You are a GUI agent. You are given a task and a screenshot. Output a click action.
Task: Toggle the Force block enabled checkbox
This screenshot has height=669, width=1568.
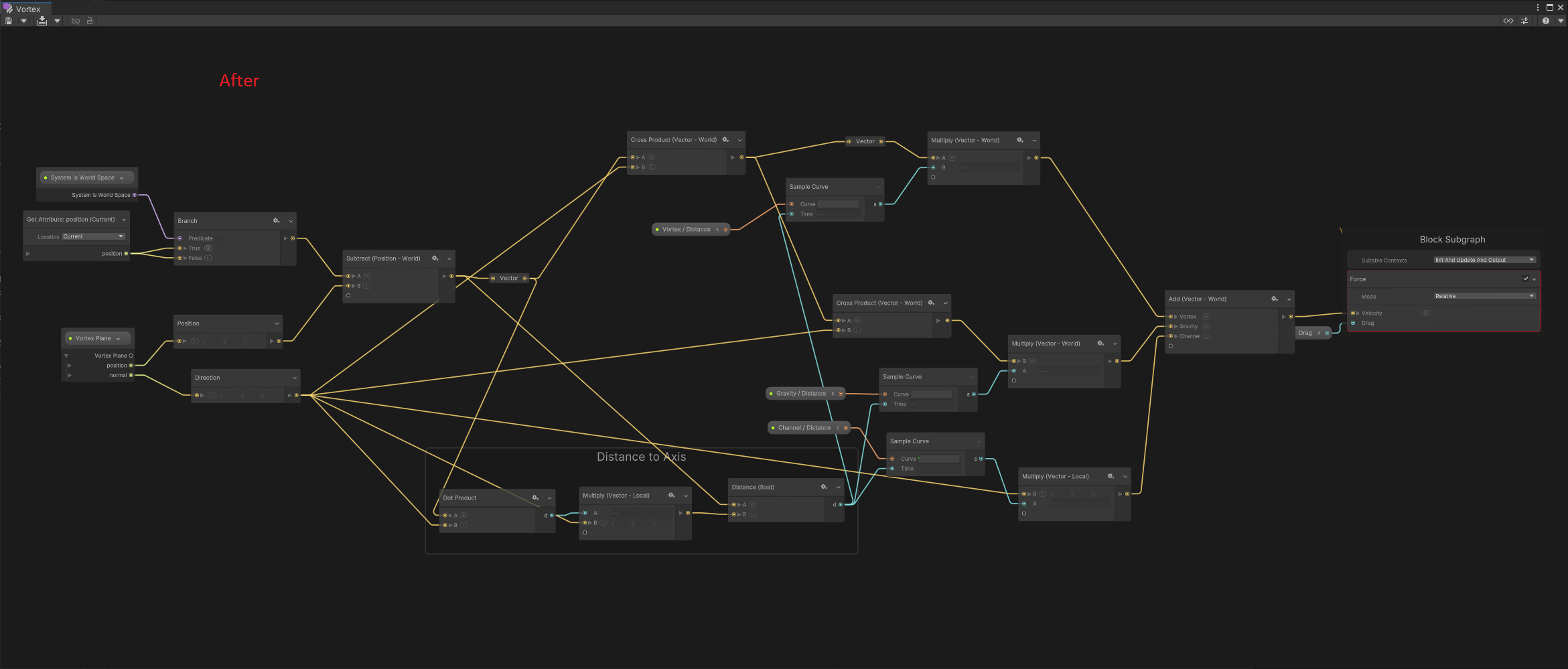(x=1526, y=279)
